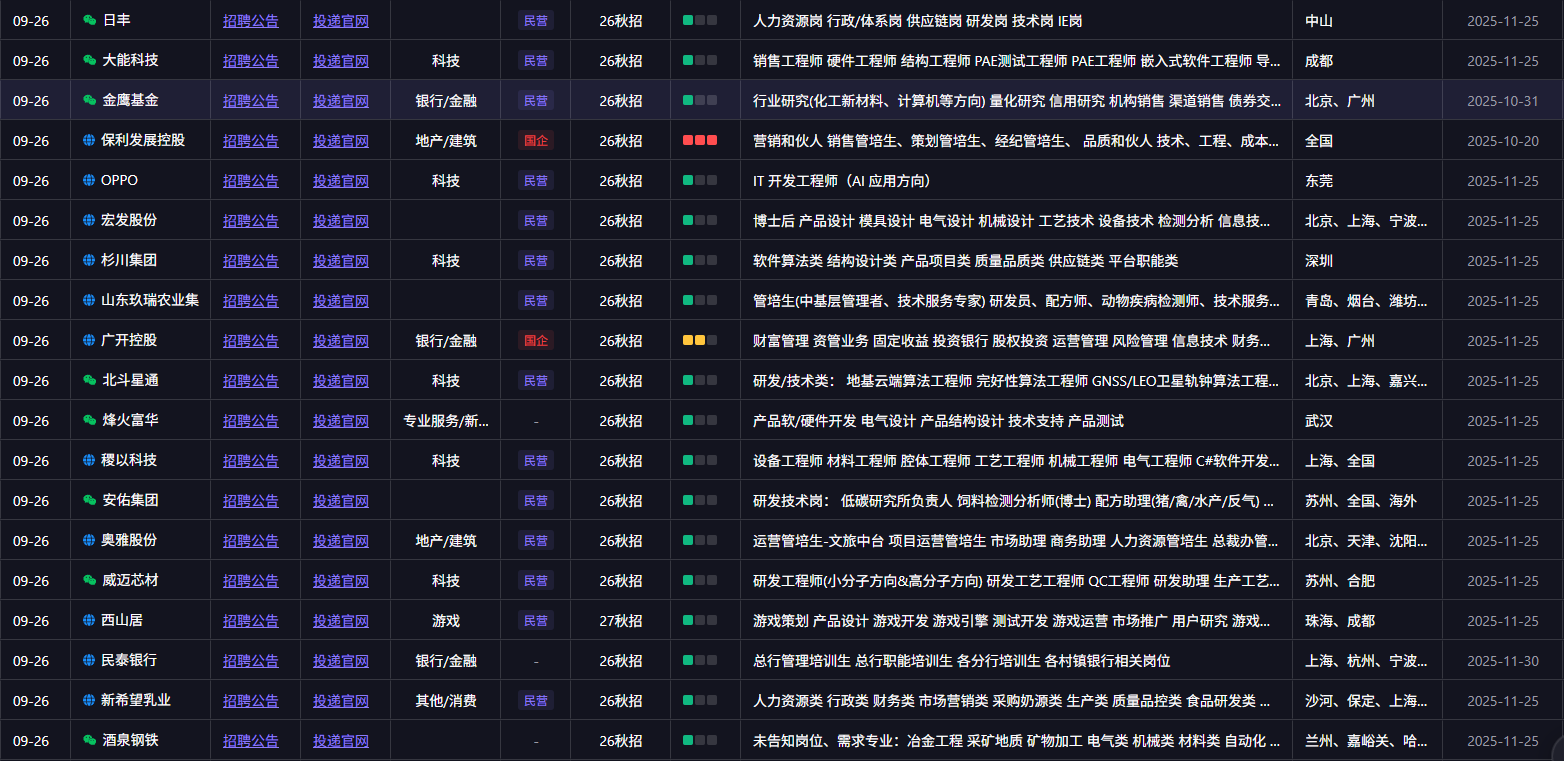Click the date 2025-10-20 for 保利发展控股
Image resolution: width=1564 pixels, height=761 pixels.
1502,140
